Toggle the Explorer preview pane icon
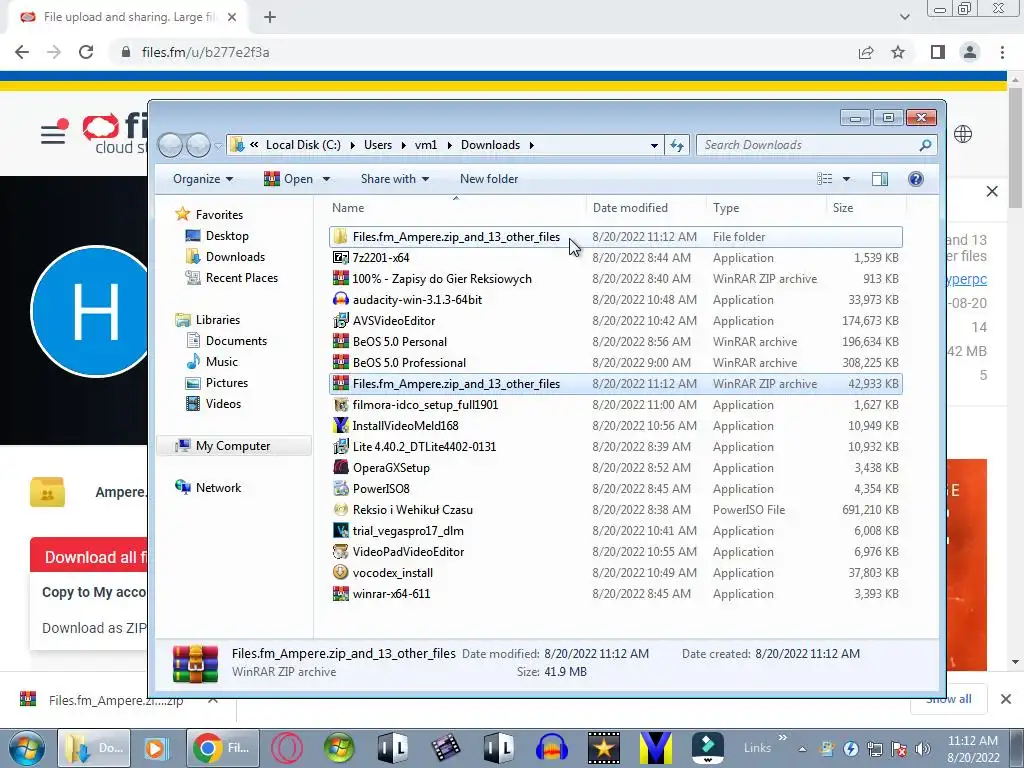 click(880, 179)
